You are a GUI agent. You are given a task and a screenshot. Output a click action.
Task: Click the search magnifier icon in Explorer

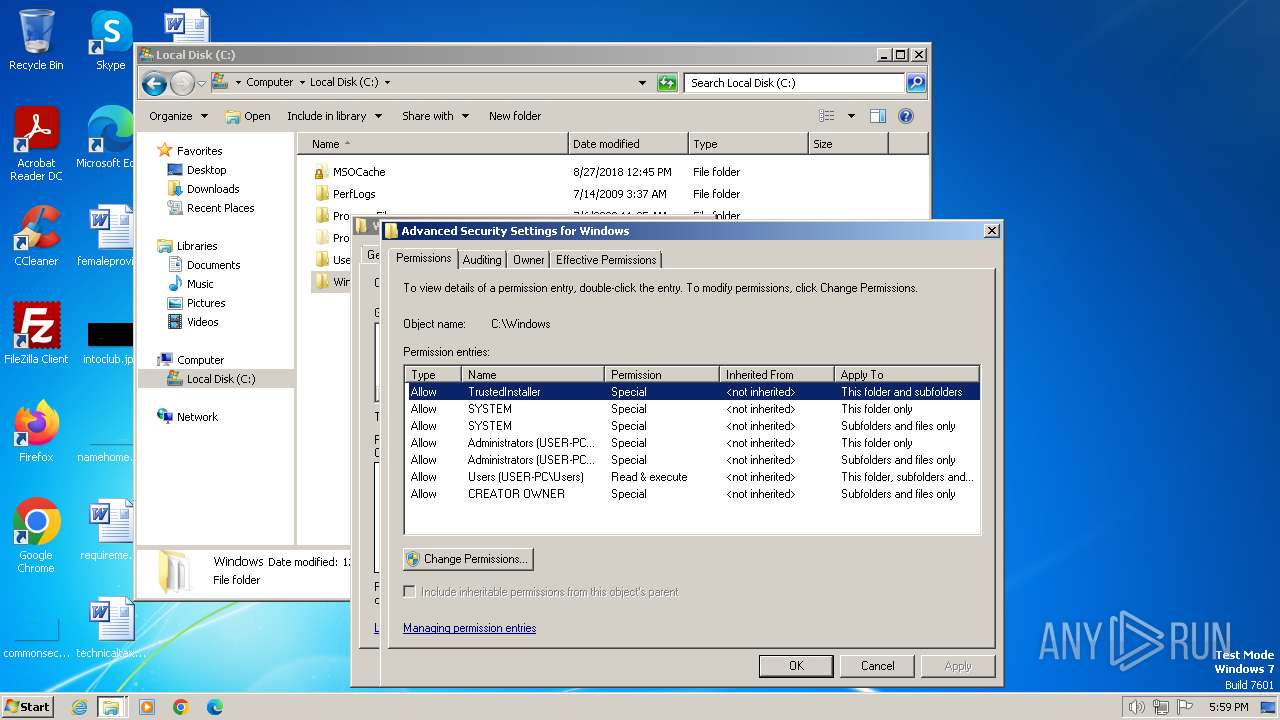(x=915, y=83)
